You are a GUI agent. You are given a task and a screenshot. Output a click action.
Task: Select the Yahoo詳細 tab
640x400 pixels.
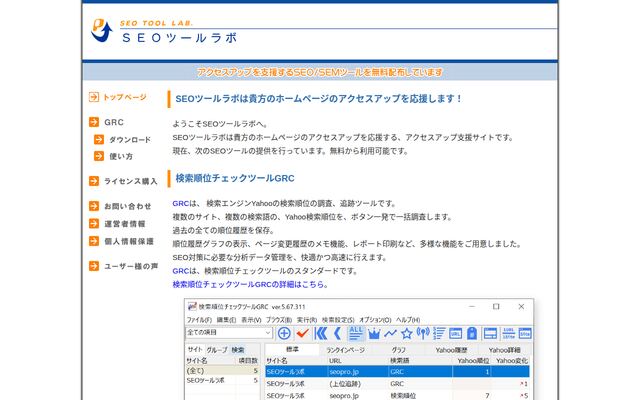504,350
